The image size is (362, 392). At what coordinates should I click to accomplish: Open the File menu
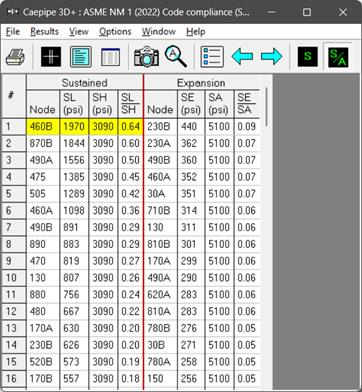[x=13, y=32]
